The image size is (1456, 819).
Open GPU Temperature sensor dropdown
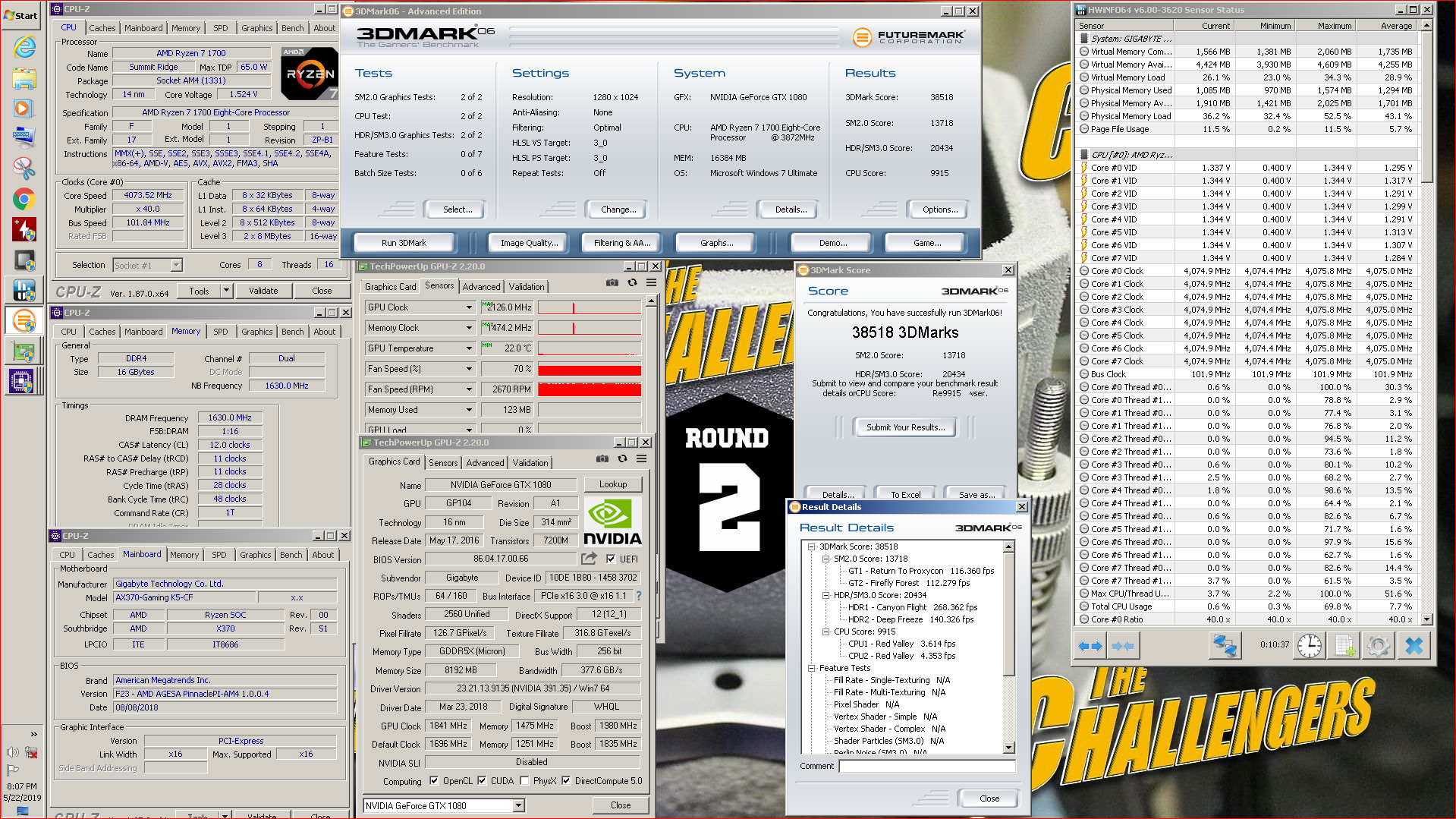469,348
